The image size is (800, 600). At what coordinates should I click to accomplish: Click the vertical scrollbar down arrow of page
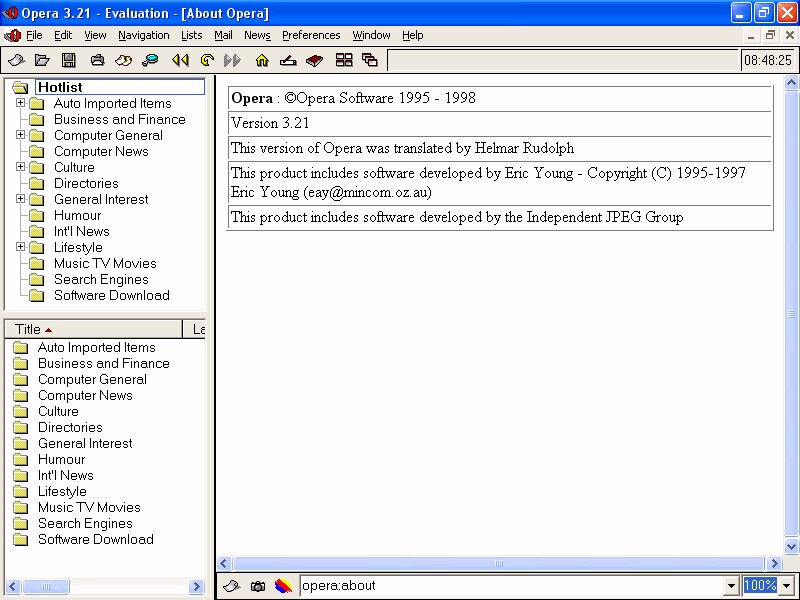[791, 546]
